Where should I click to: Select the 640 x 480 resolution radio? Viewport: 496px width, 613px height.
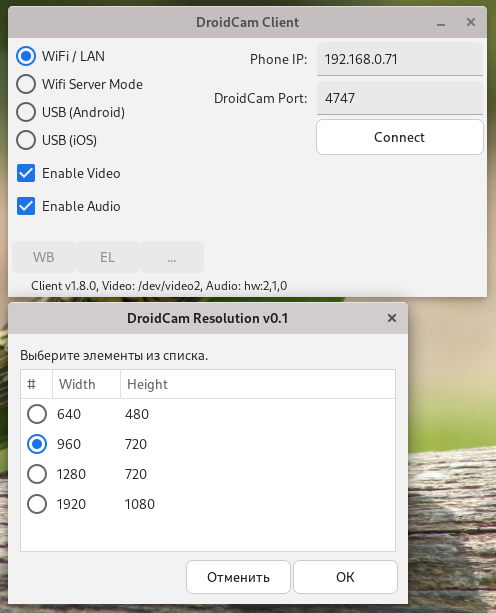37,414
